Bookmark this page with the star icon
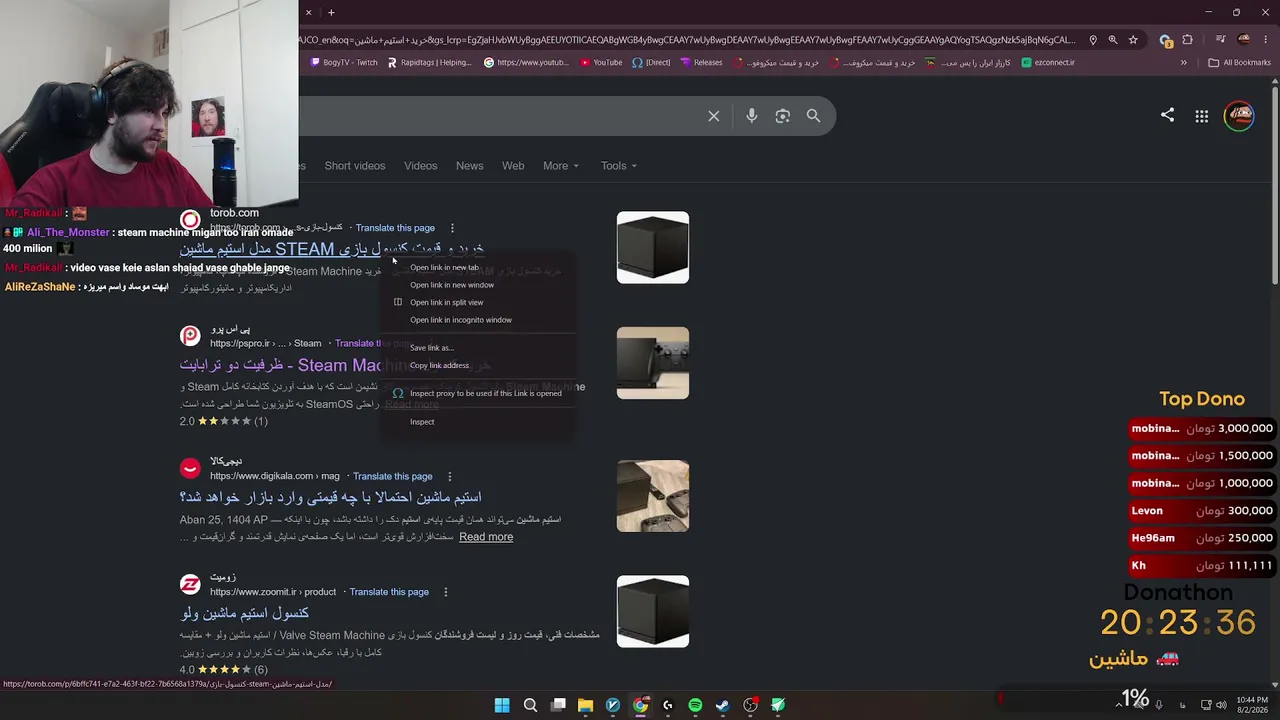 tap(1133, 40)
